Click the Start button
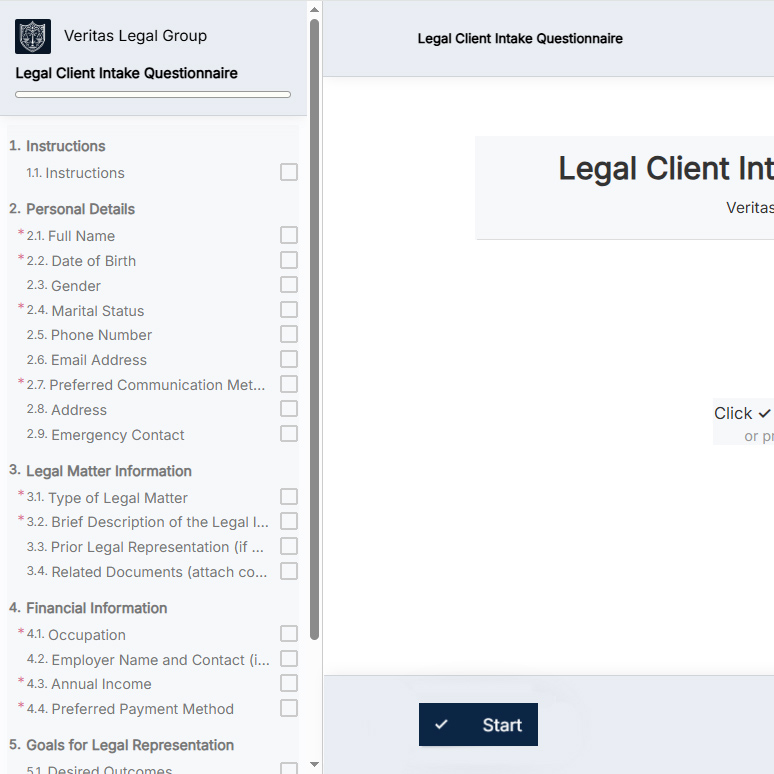 [478, 724]
